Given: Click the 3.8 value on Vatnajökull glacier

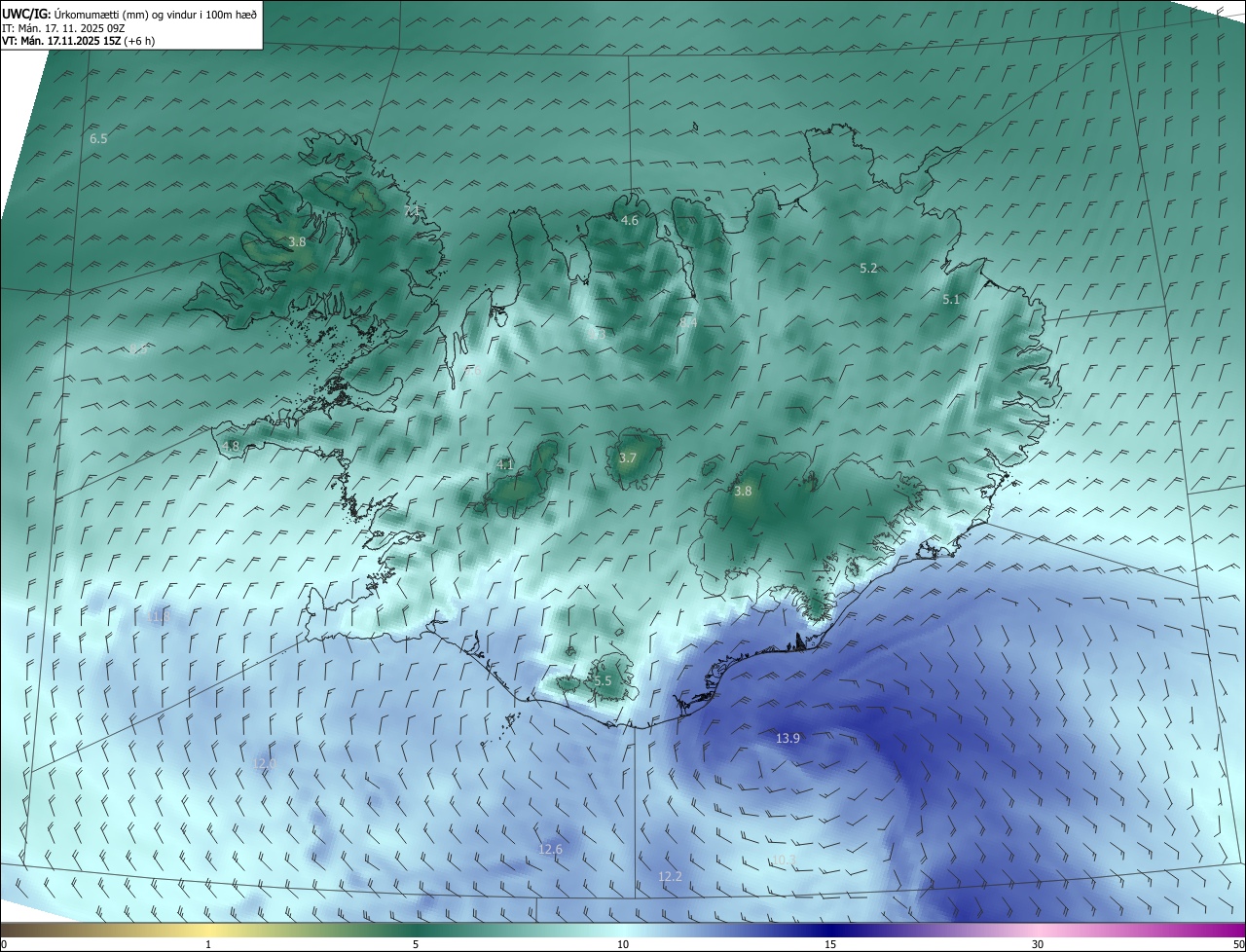Looking at the screenshot, I should point(743,492).
